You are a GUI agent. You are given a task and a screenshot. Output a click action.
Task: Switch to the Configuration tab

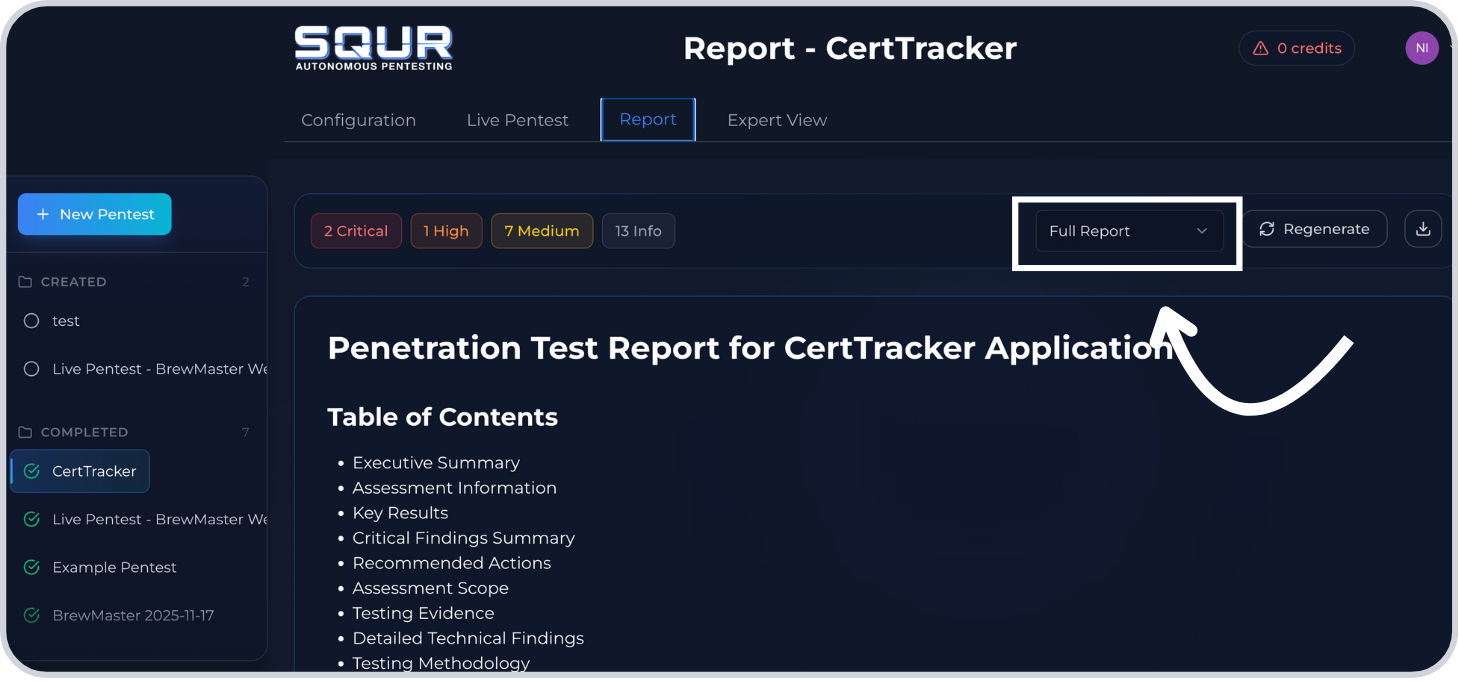pyautogui.click(x=358, y=119)
